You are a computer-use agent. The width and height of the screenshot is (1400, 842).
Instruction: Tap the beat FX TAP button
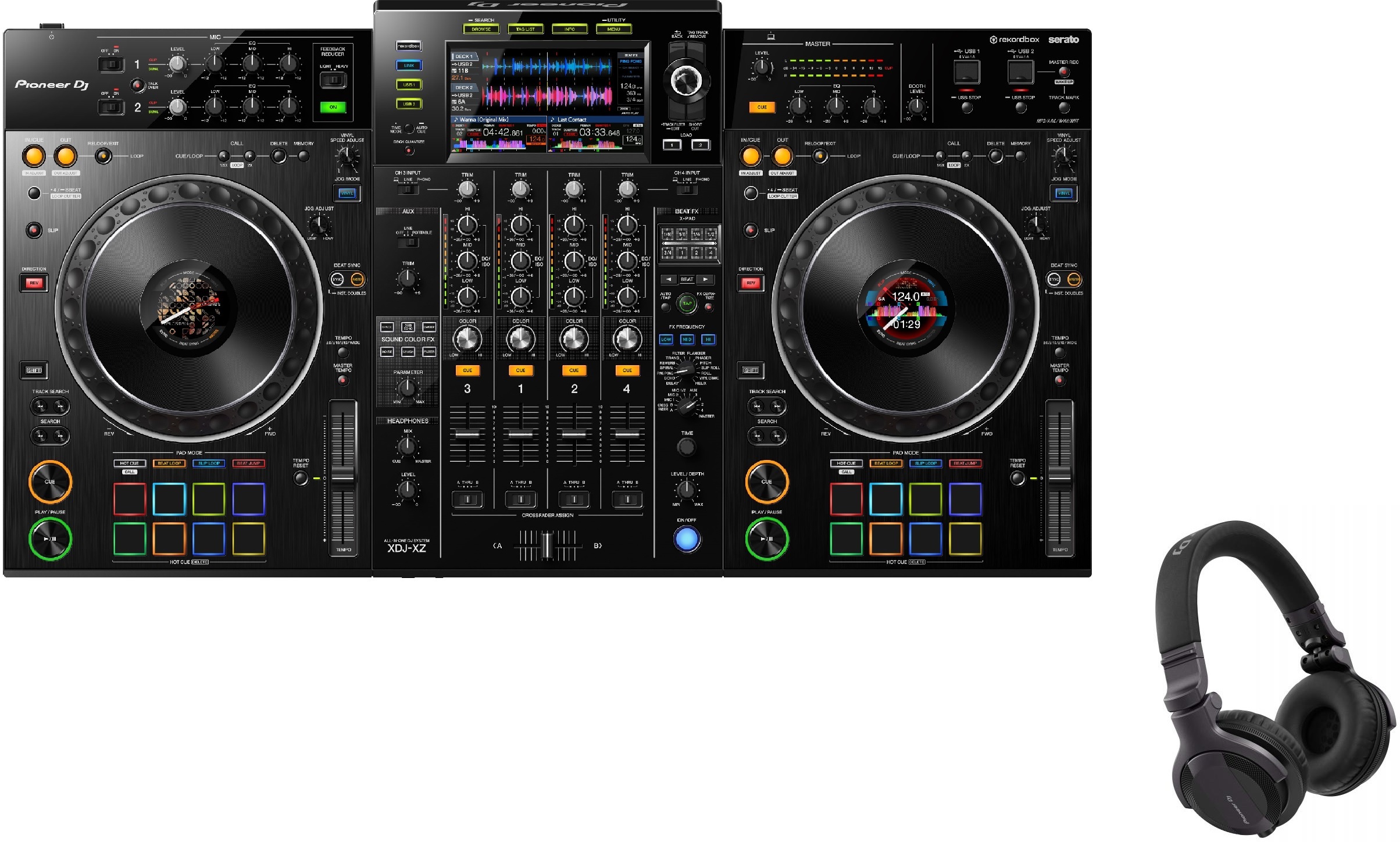687,303
